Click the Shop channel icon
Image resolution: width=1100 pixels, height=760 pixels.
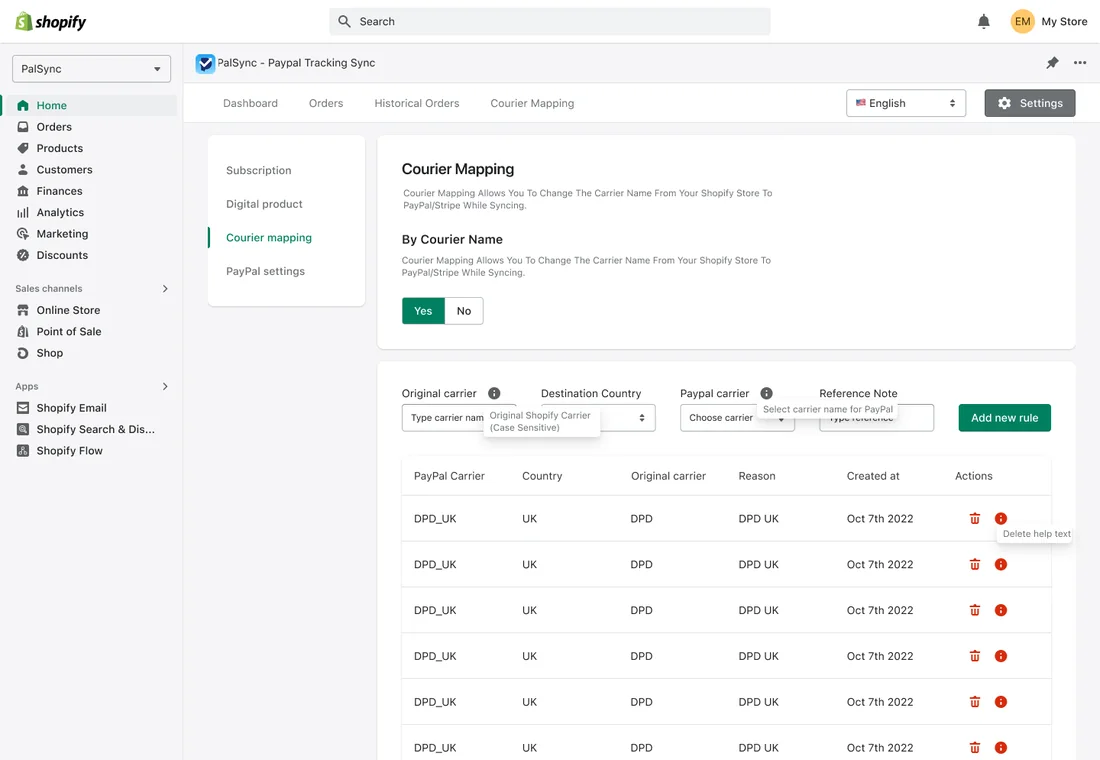click(23, 353)
